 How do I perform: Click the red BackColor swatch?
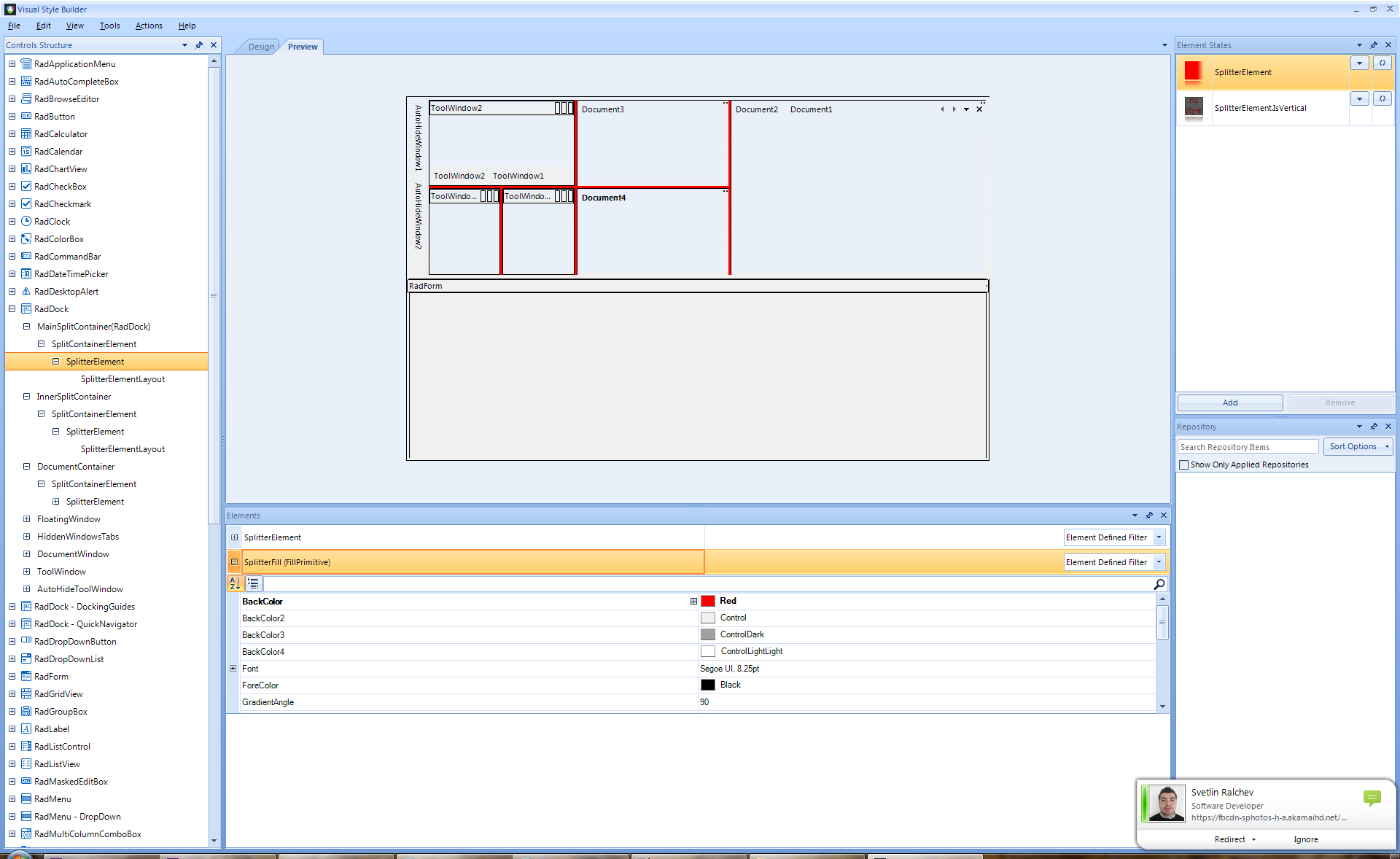point(707,601)
